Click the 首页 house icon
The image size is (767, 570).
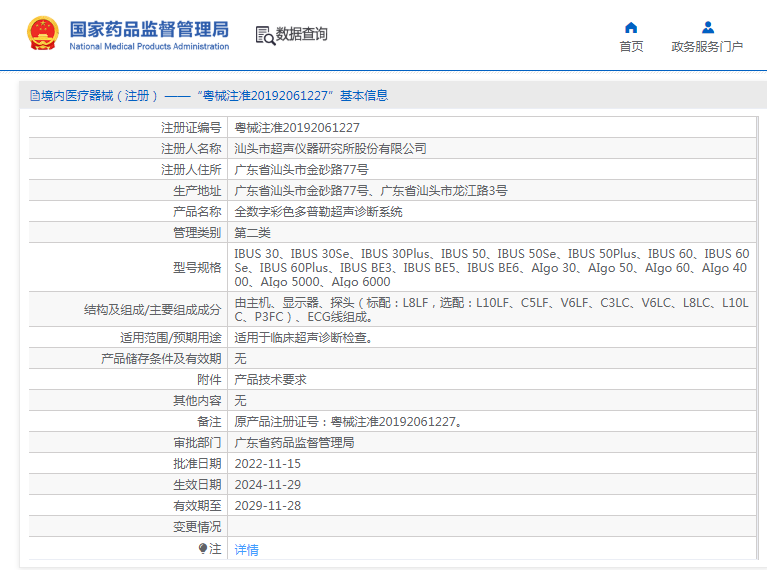pos(631,27)
